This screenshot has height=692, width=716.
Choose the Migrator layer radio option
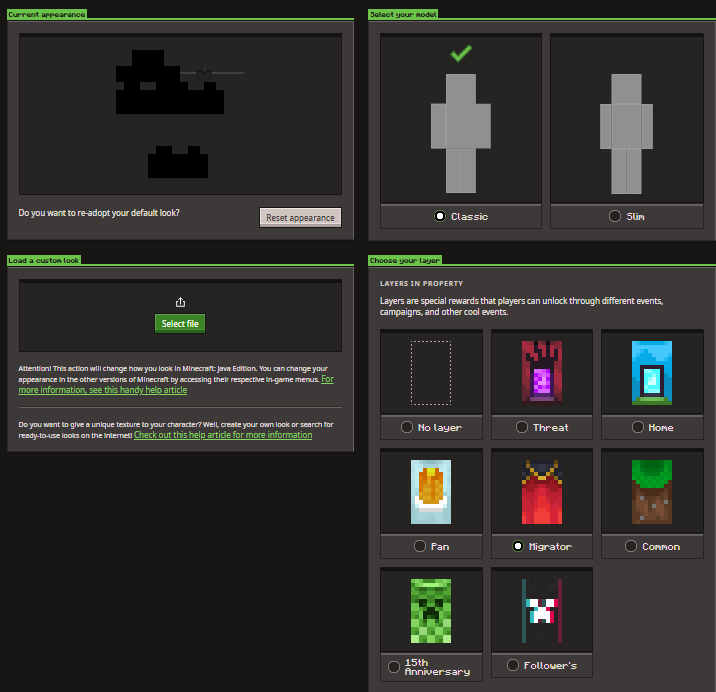pos(517,546)
